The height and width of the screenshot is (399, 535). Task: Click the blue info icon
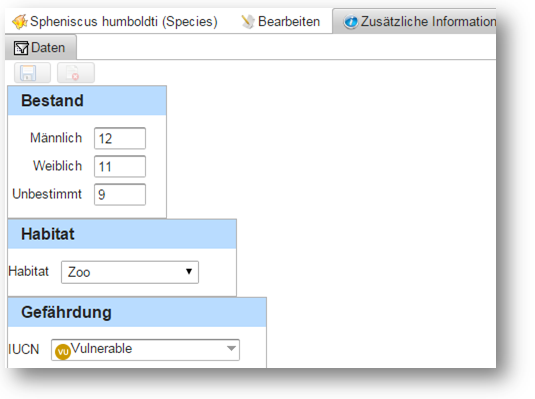click(351, 22)
